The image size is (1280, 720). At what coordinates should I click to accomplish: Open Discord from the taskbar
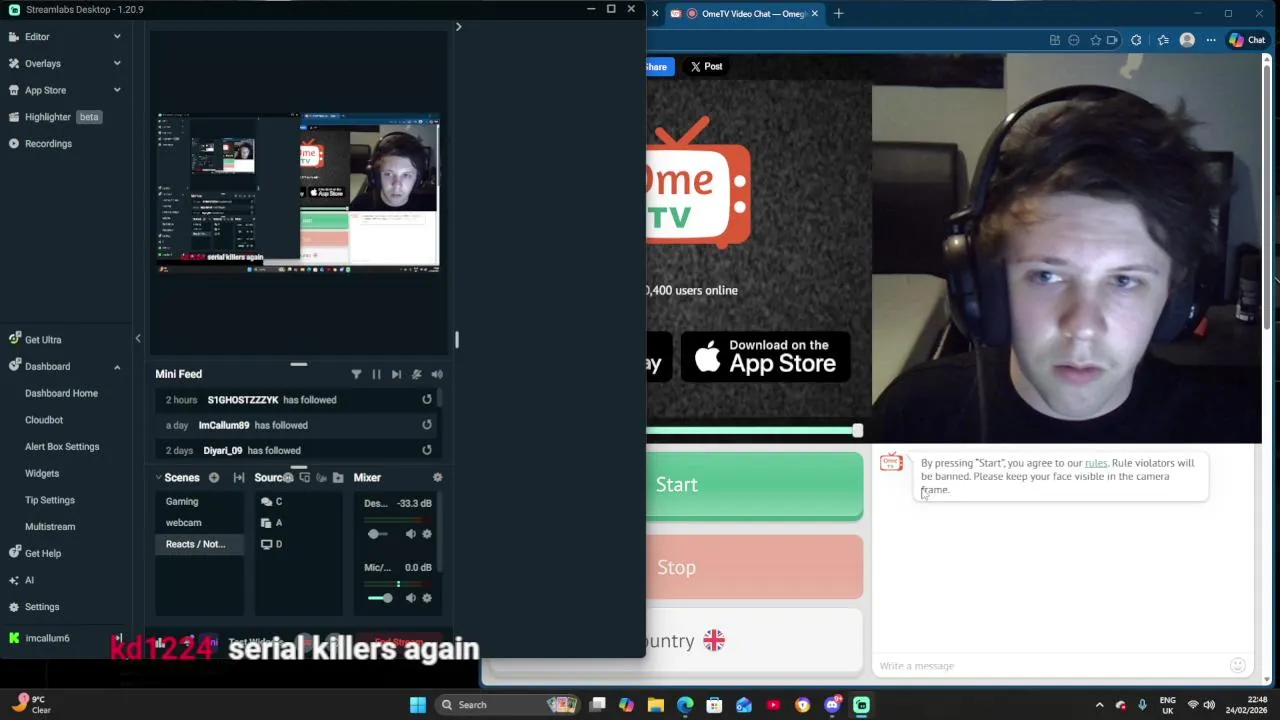pyautogui.click(x=832, y=705)
